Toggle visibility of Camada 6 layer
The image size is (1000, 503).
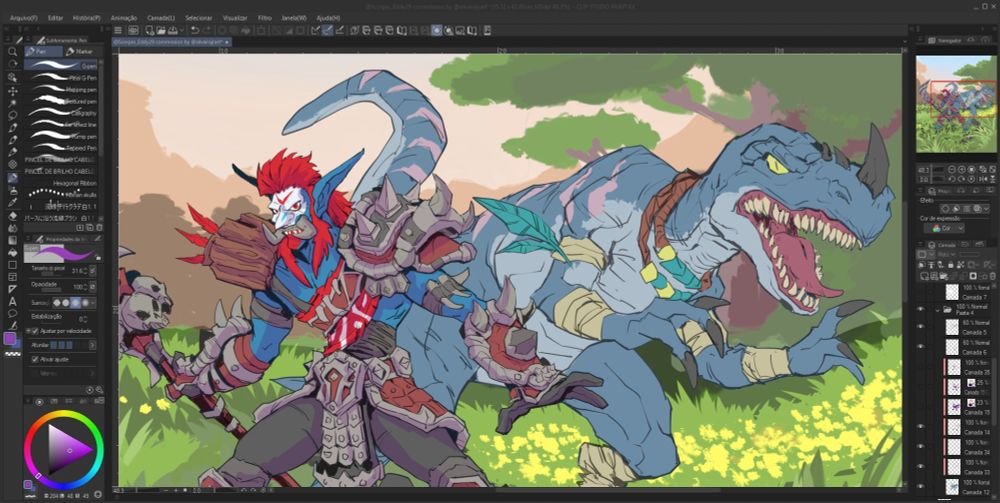click(x=920, y=347)
